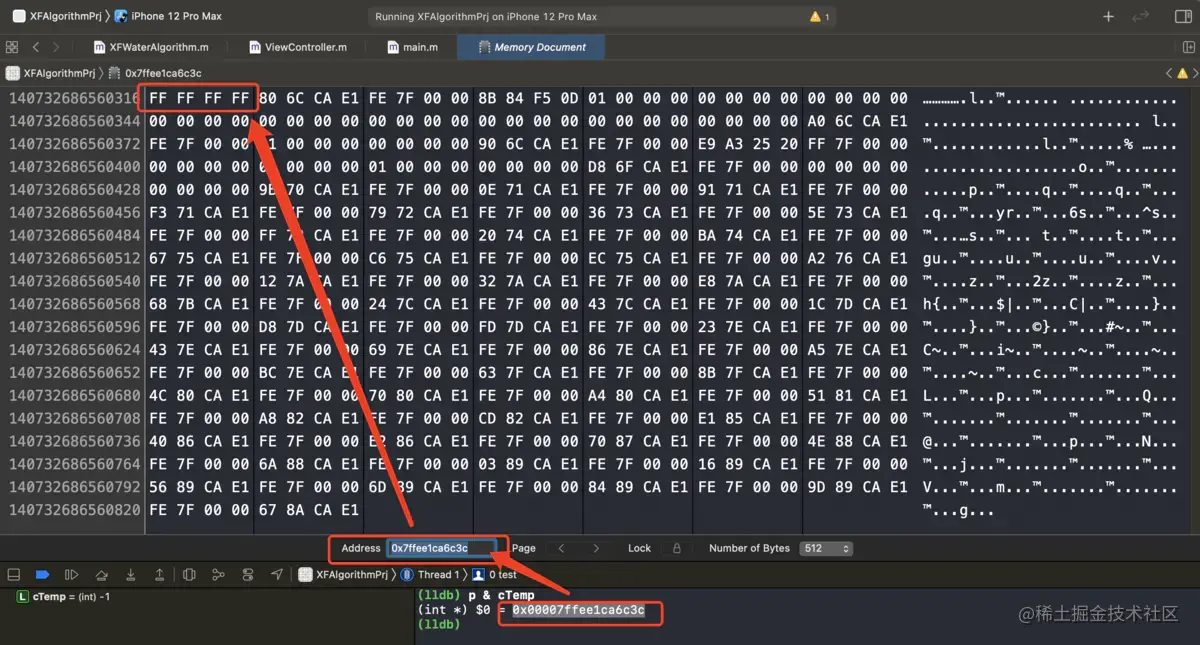Go to next memory page
The height and width of the screenshot is (645, 1200).
596,549
